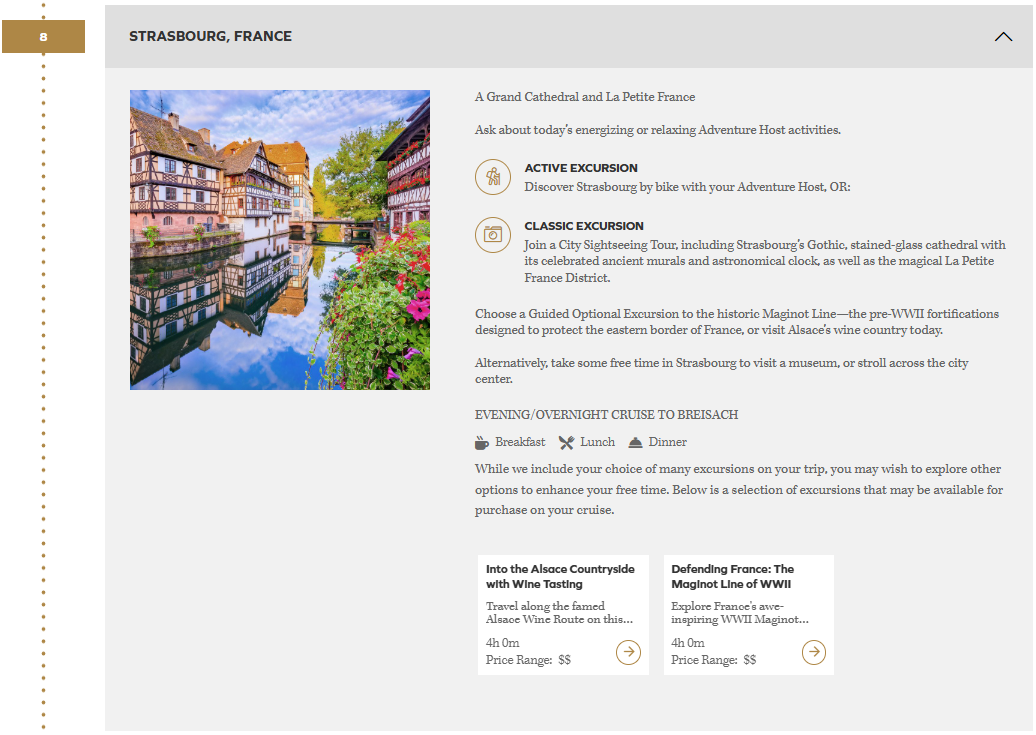Click the Classic Excursion camera icon
1036x735 pixels.
click(x=492, y=235)
